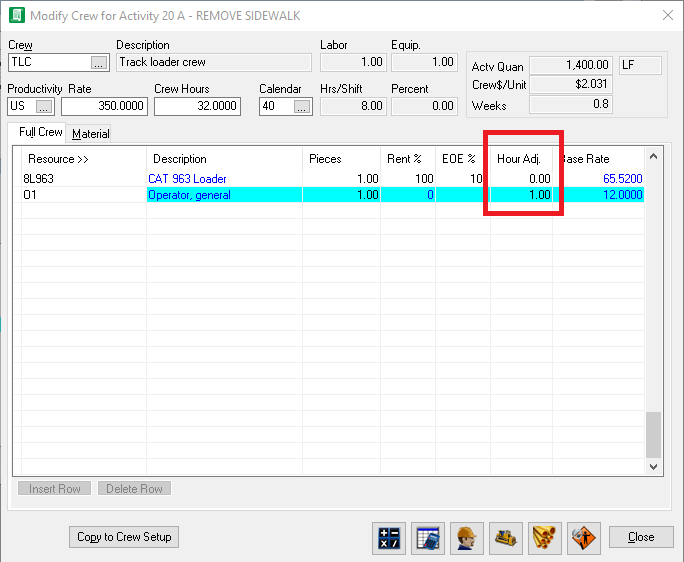Select the Full Crew tab
This screenshot has width=684, height=562.
coord(40,133)
